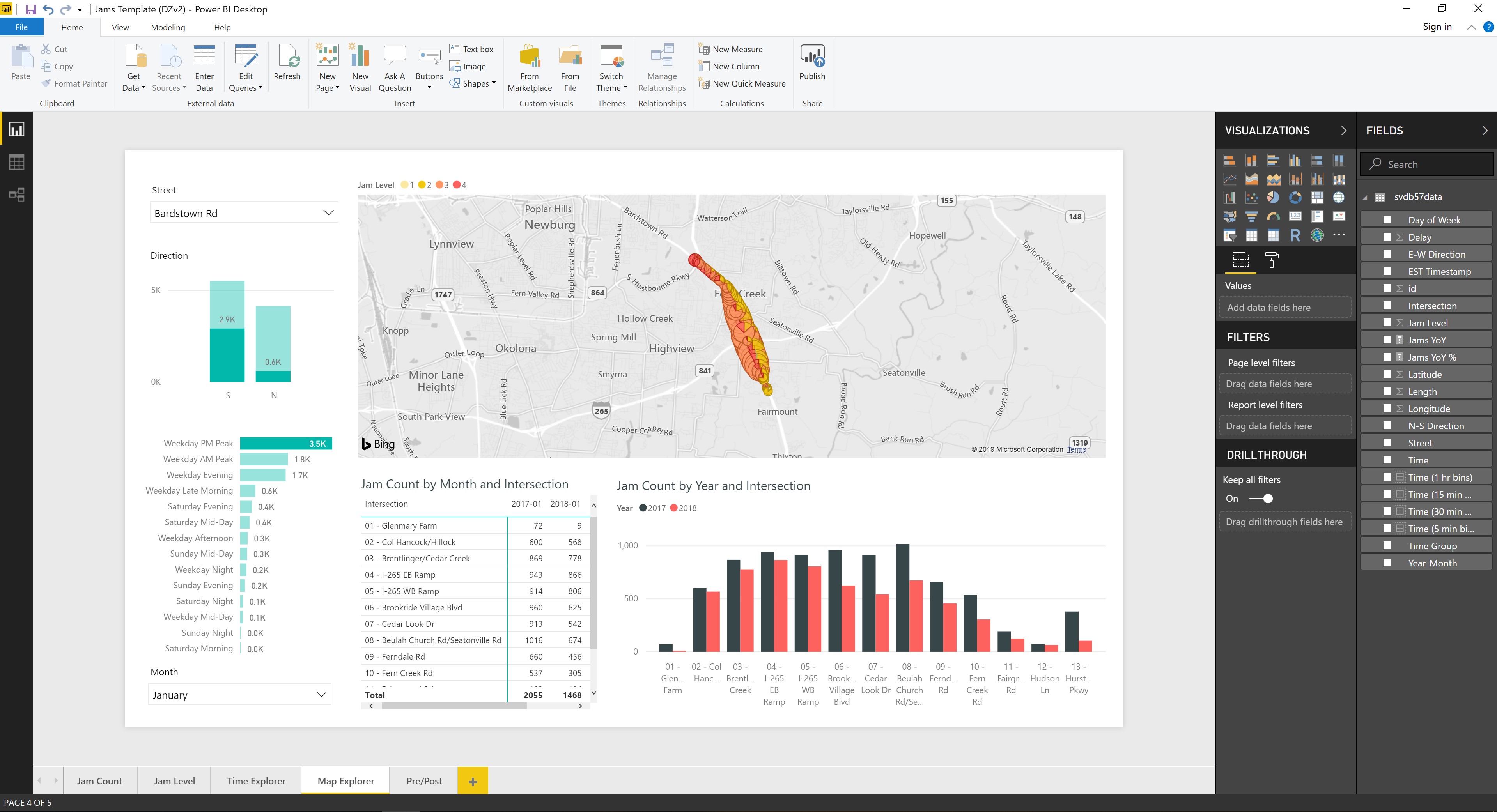The image size is (1497, 812).
Task: Select the stacked bar chart visualization
Action: [1229, 161]
